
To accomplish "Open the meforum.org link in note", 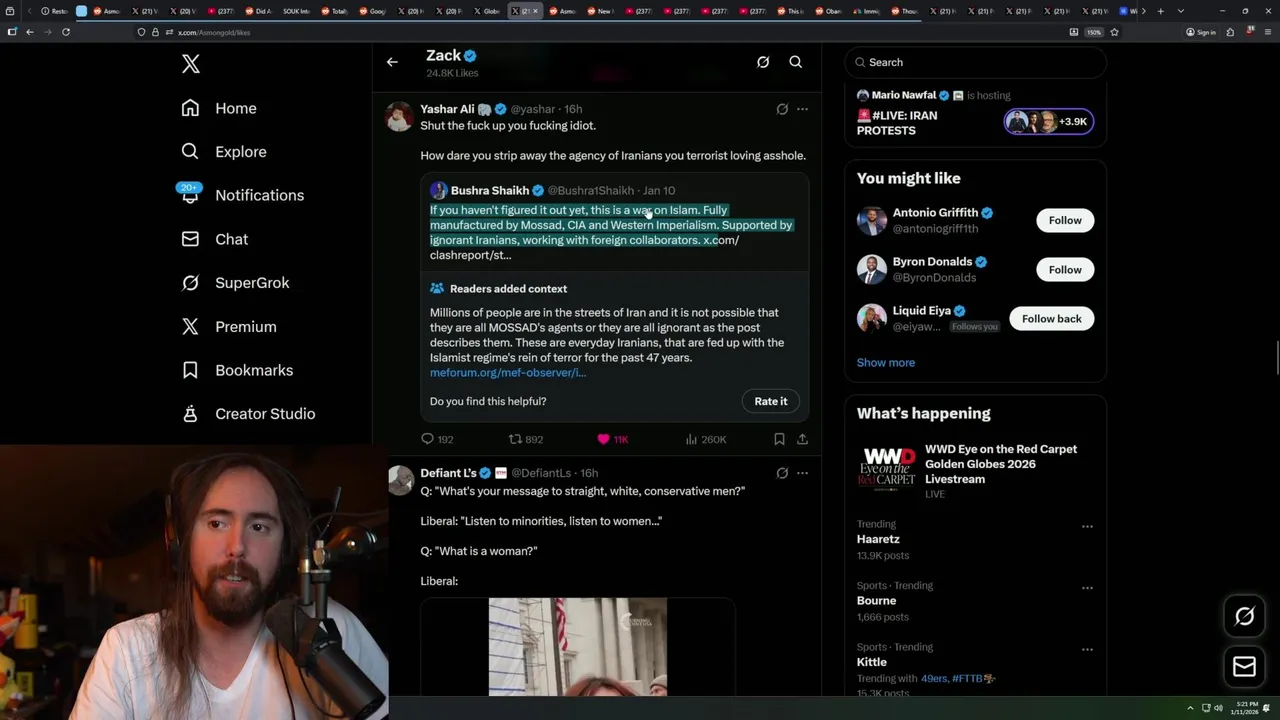I will pos(508,372).
